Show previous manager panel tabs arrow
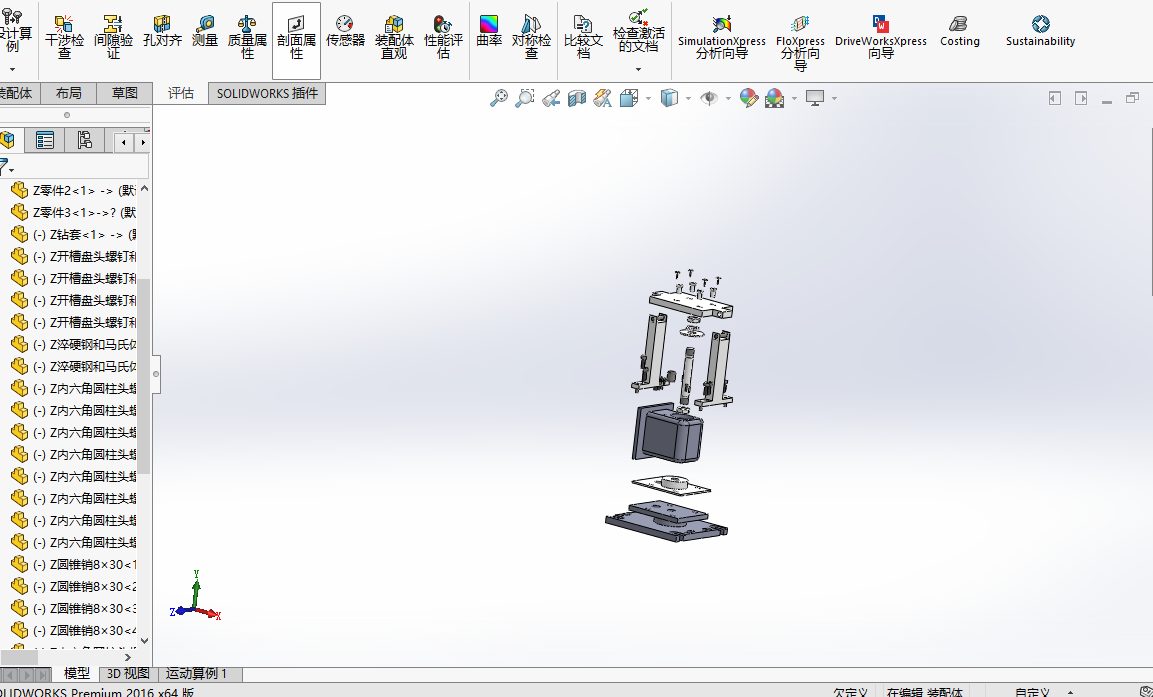This screenshot has width=1153, height=697. (124, 142)
